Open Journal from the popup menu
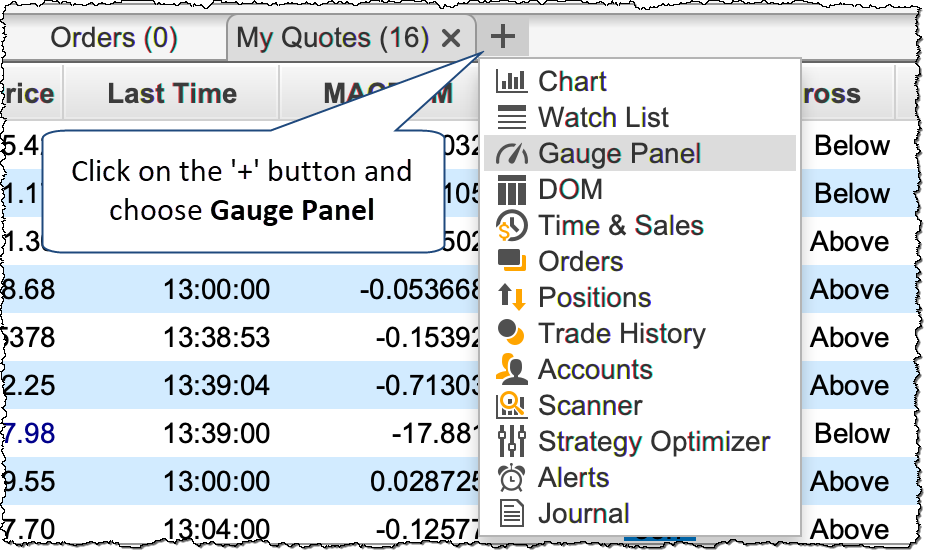This screenshot has height=553, width=927. point(584,514)
